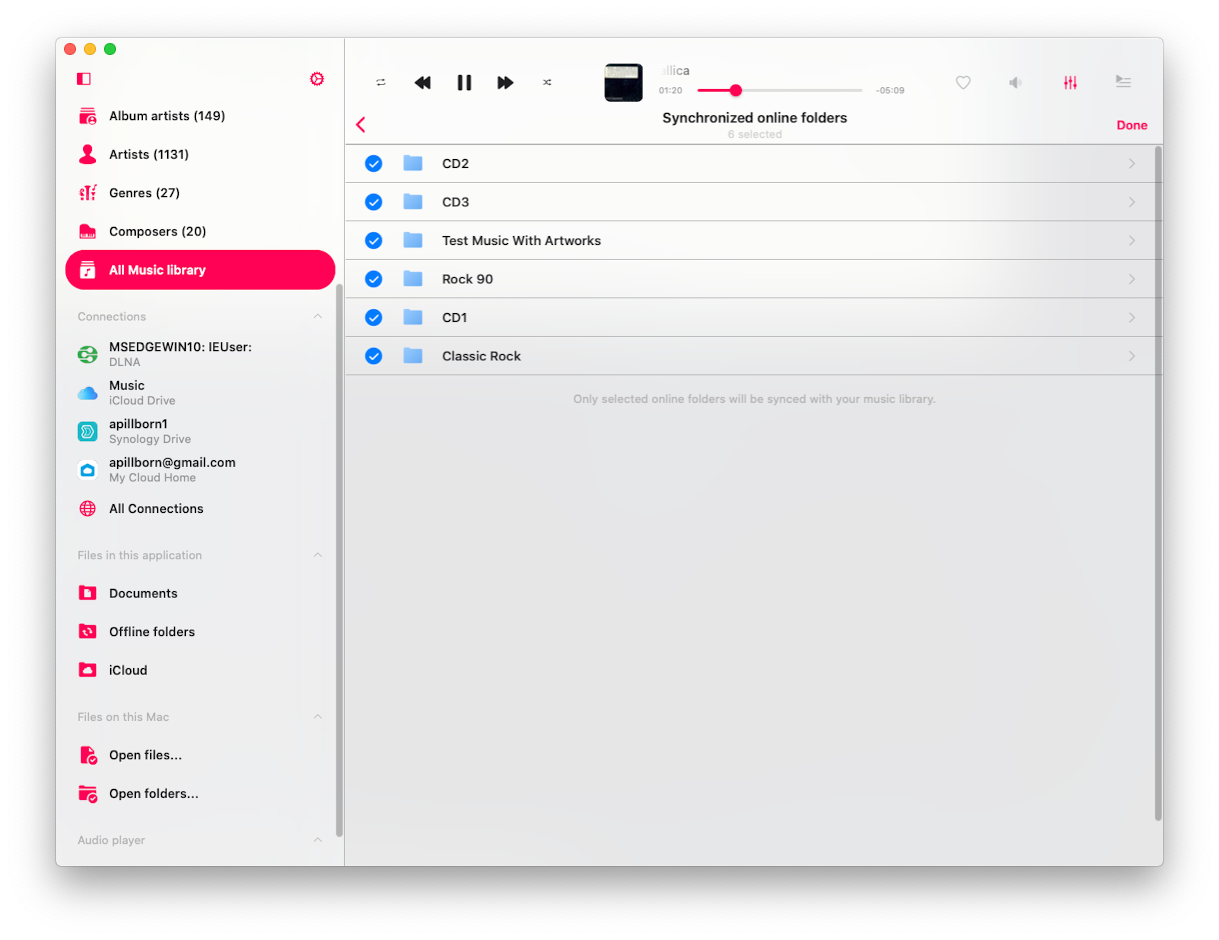This screenshot has width=1219, height=940.
Task: Deselect the CD2 folder checkmark
Action: click(373, 163)
